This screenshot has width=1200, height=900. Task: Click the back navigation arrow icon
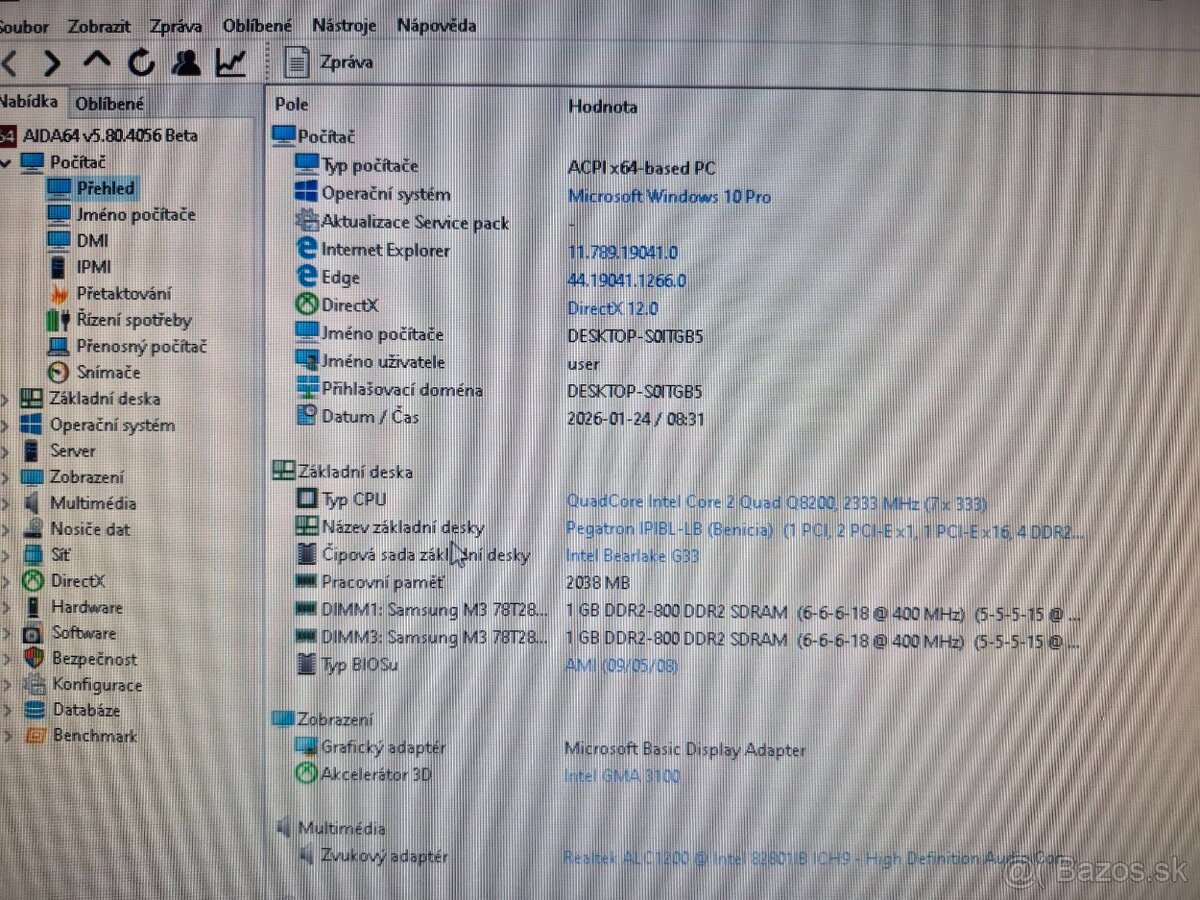[x=10, y=62]
